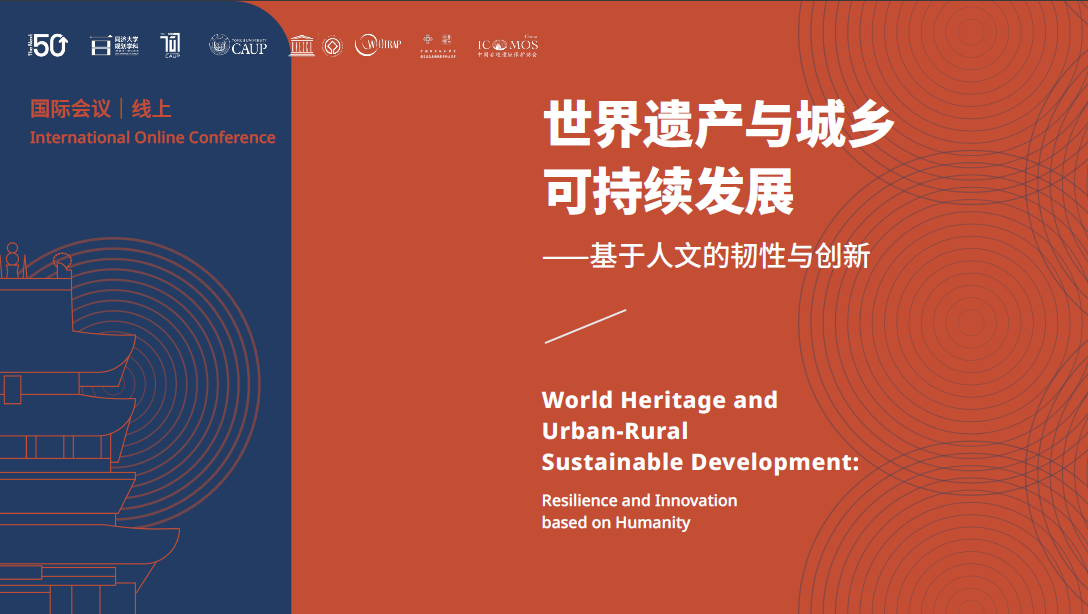
Task: Click 'Resilience and Innovation' text line
Action: point(640,500)
